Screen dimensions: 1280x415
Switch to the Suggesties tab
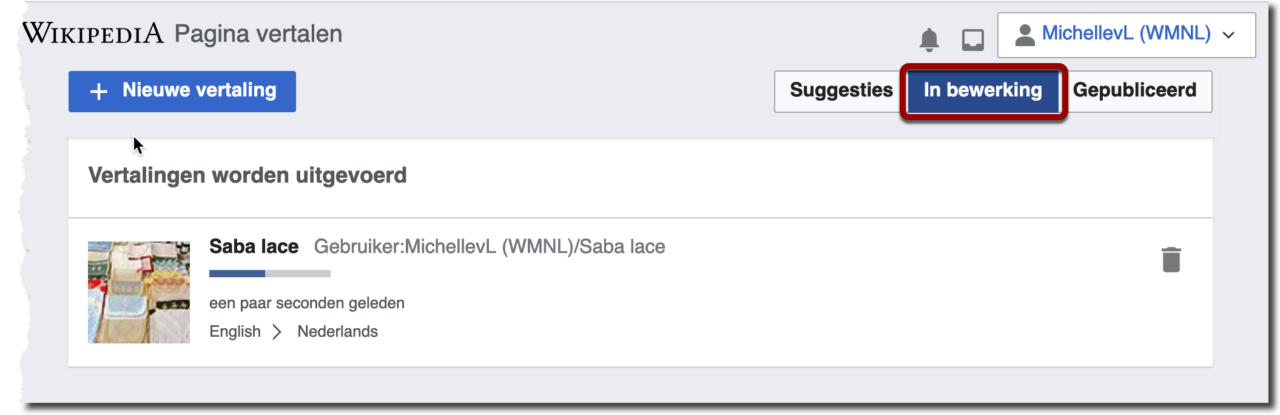point(841,91)
